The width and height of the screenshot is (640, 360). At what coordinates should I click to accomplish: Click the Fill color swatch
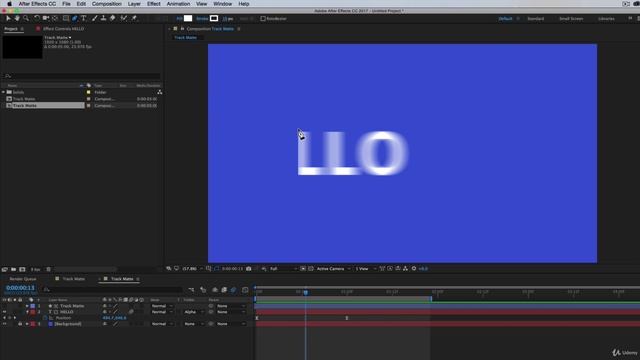(188, 18)
